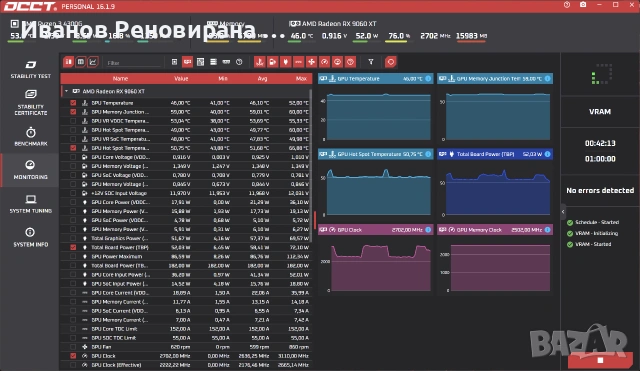Open the help icon in the title bar
Viewport: 640px width, 371px height.
click(x=567, y=5)
